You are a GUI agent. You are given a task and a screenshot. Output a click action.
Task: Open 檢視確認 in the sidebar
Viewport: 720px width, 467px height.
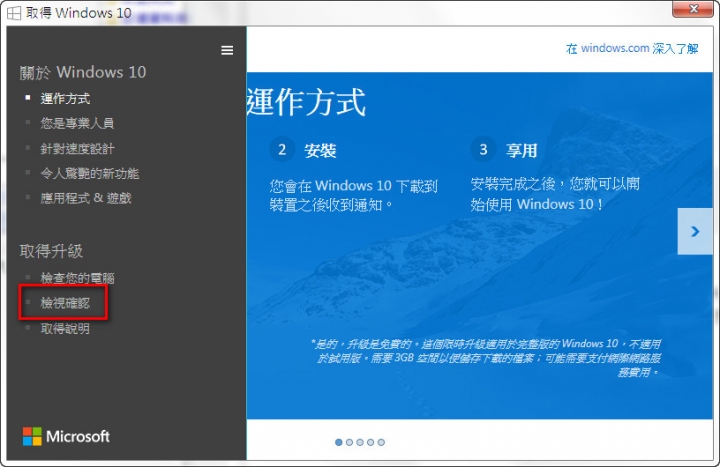[65, 303]
